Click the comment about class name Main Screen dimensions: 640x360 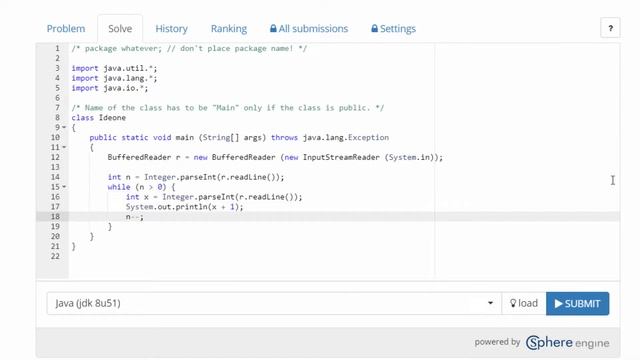(x=228, y=108)
